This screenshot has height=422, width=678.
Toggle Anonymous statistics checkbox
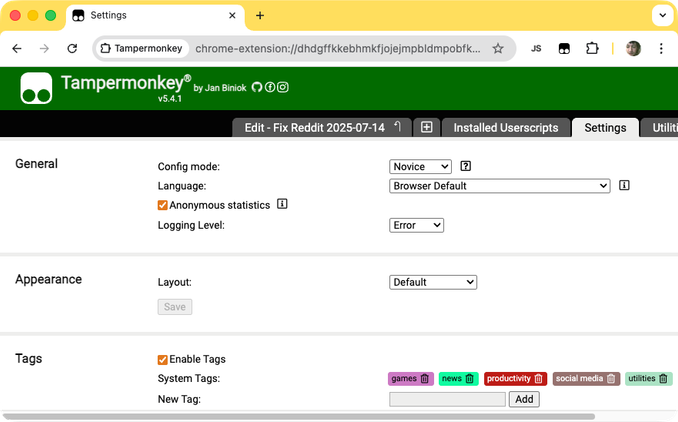point(163,205)
